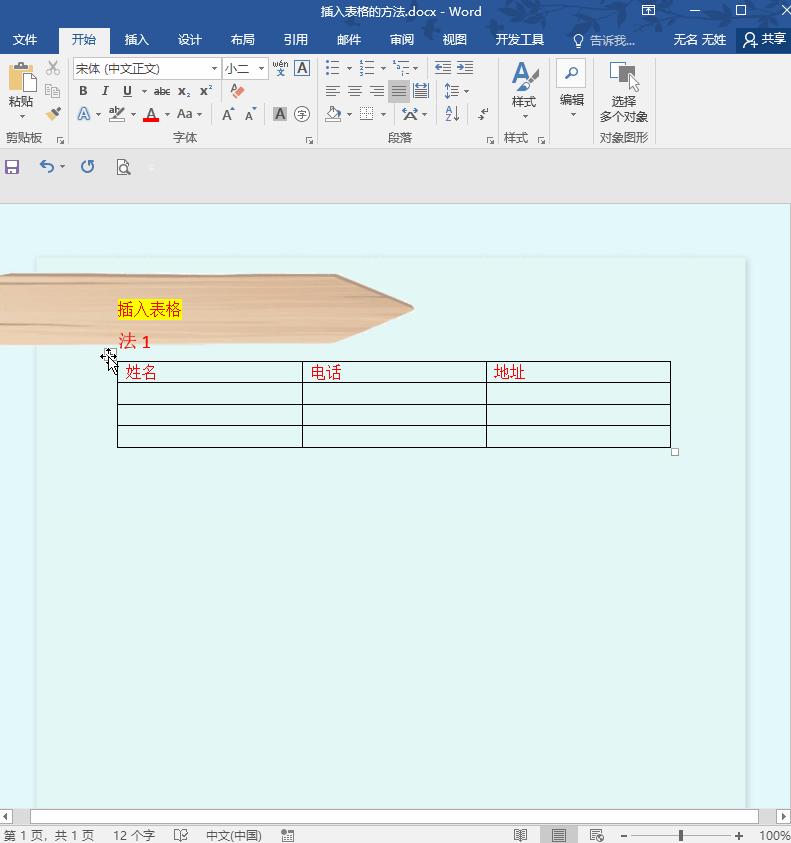Toggle bold formatting
The height and width of the screenshot is (843, 791).
click(83, 91)
